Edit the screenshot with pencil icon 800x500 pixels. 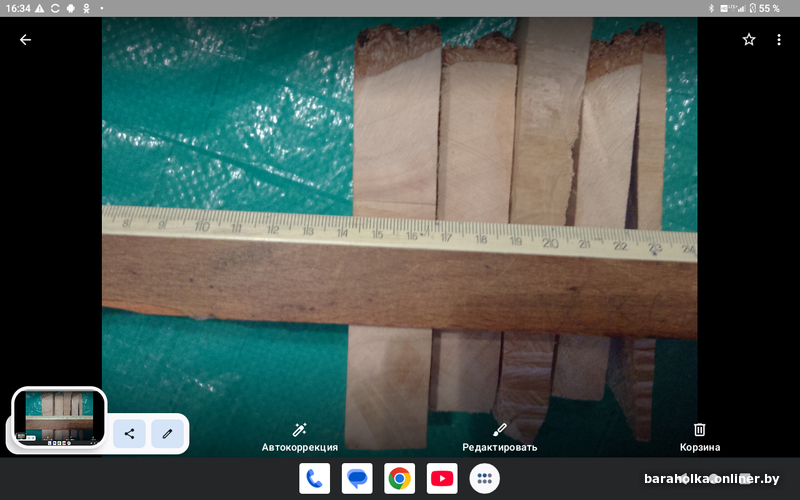[x=167, y=434]
